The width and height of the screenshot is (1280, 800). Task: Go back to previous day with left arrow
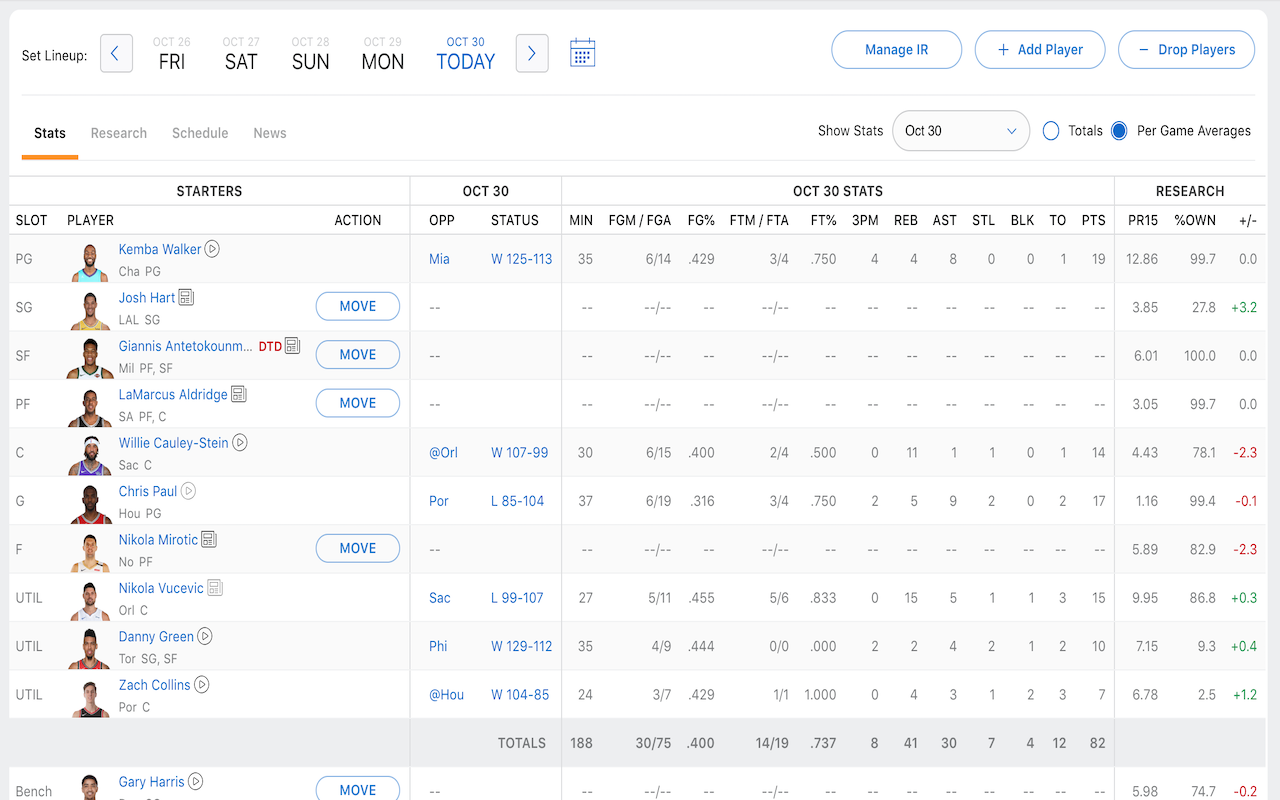point(116,53)
